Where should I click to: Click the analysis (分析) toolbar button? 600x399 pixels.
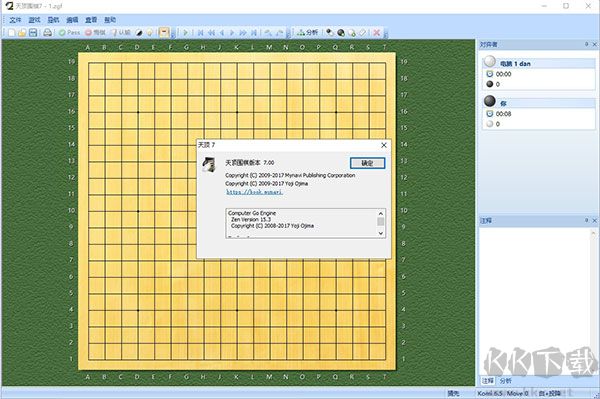point(308,33)
